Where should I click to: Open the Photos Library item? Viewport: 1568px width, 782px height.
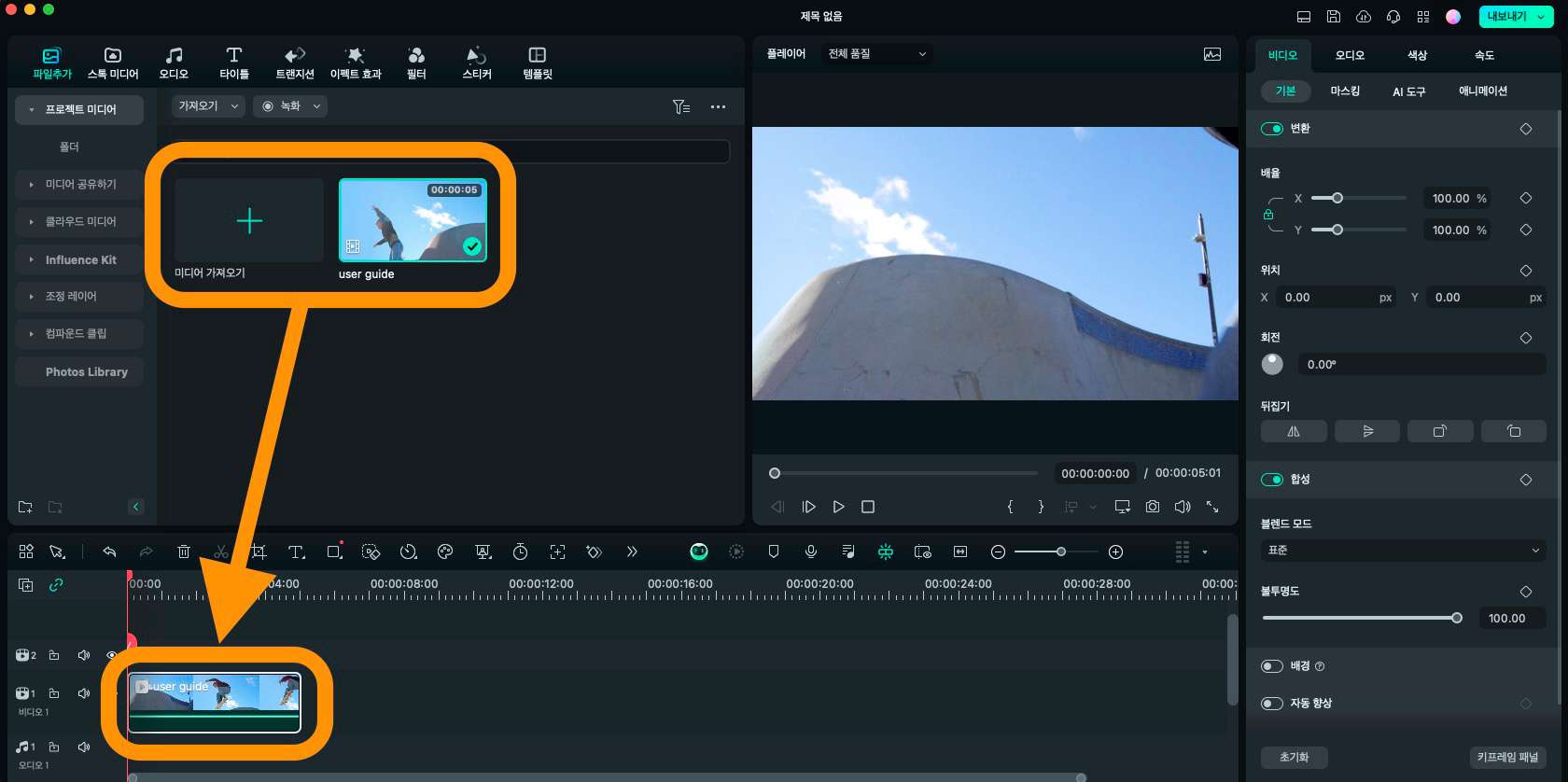pyautogui.click(x=79, y=371)
